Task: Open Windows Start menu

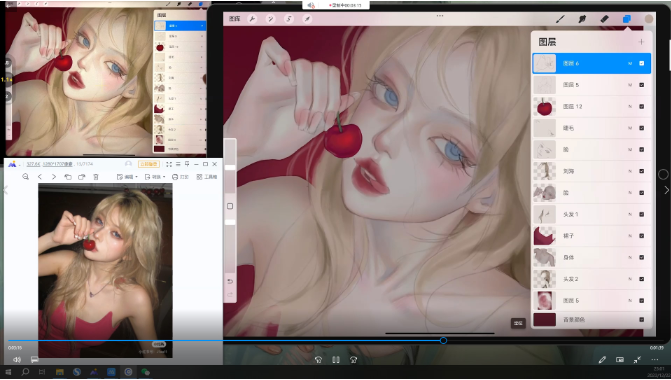Action: tap(8, 372)
